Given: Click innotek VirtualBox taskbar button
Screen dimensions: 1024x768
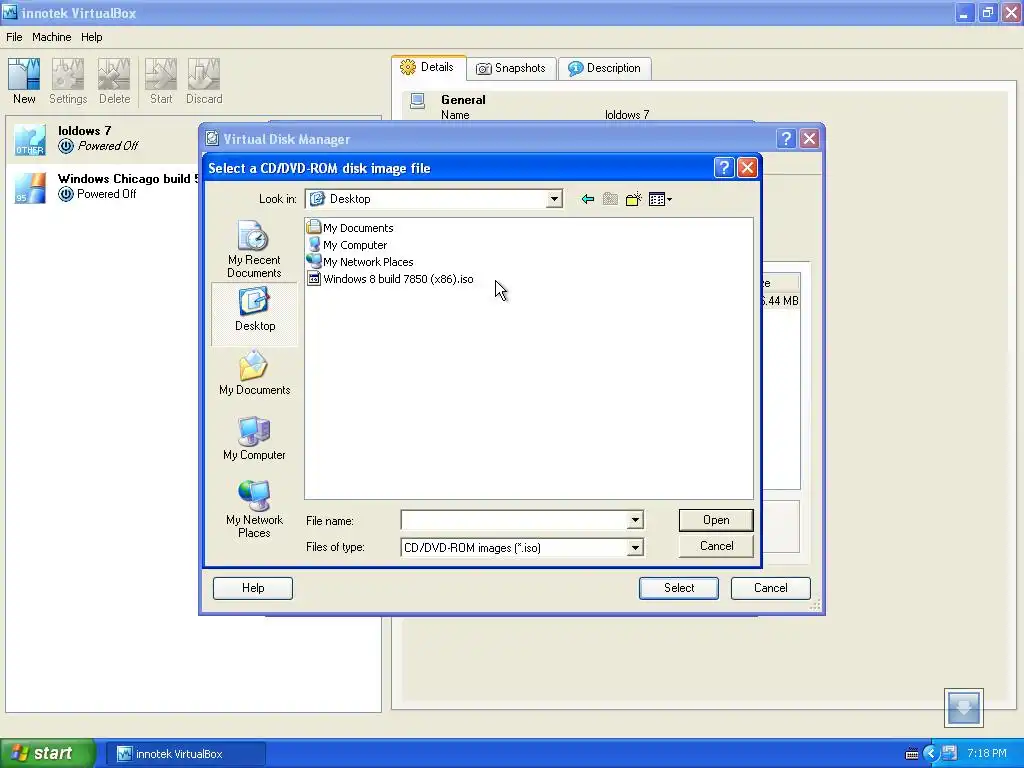Looking at the screenshot, I should 185,754.
